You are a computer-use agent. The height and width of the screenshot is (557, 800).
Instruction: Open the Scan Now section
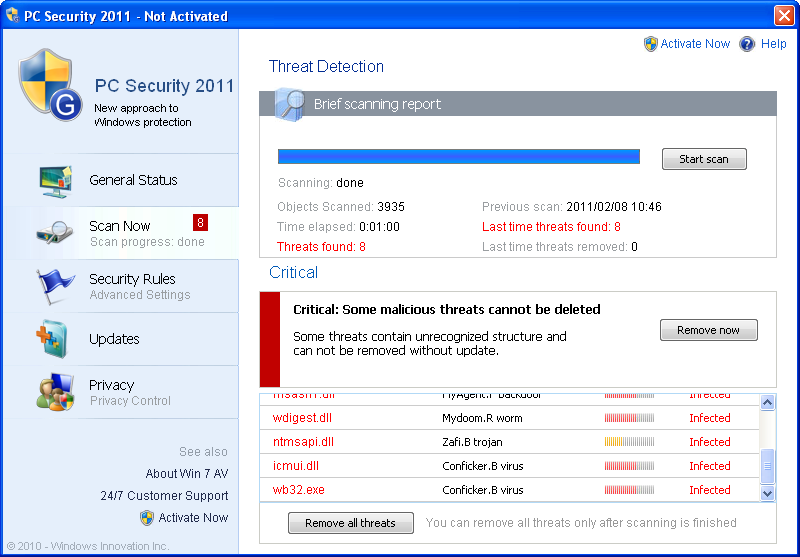coord(121,233)
